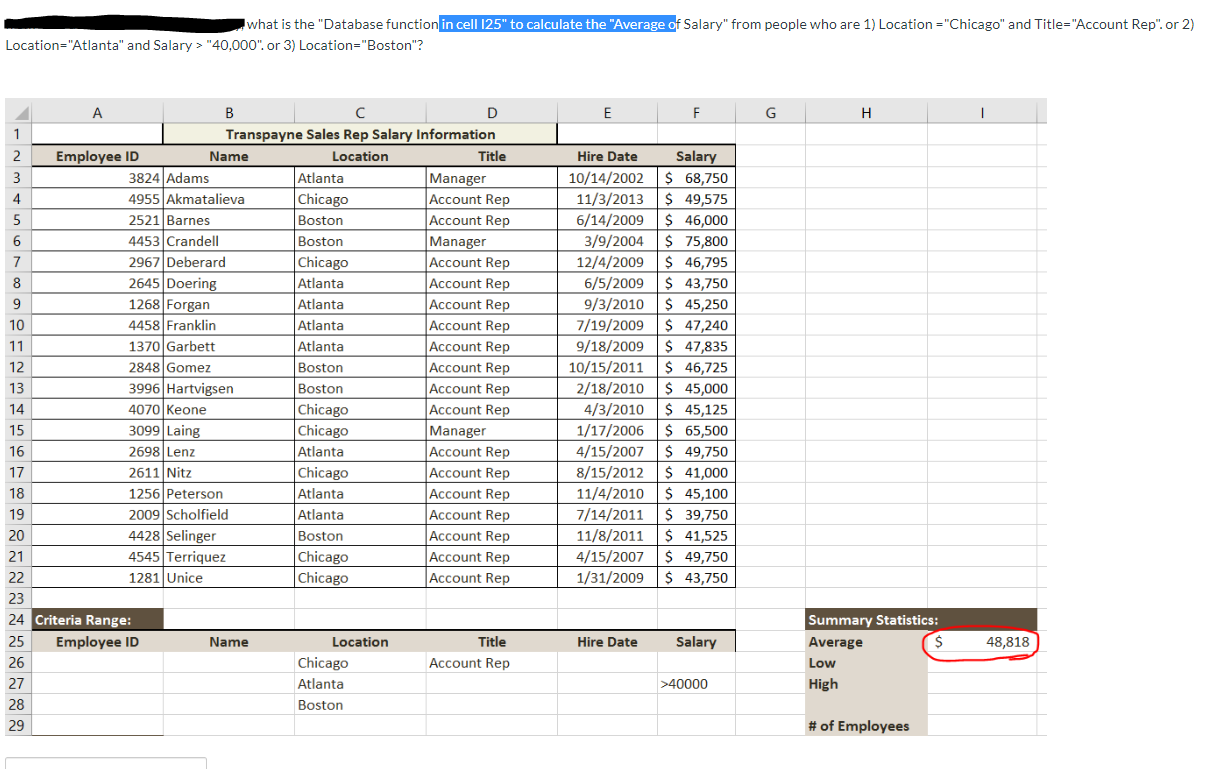Screen dimensions: 1215x769
Task: Select the Boston criteria cell in row 28
Action: coord(360,704)
